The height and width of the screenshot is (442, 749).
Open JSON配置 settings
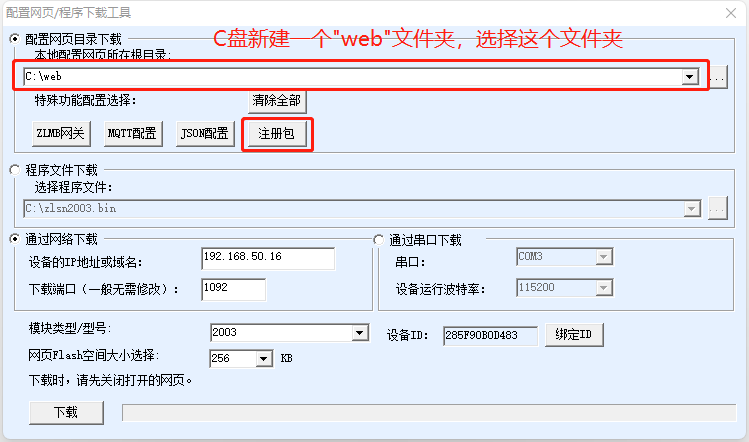(204, 133)
